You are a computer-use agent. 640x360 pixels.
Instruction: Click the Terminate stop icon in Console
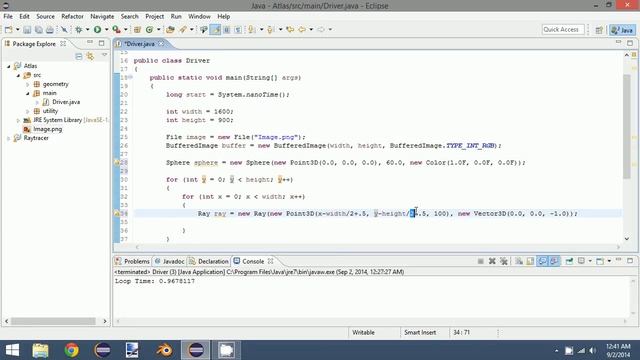pos(480,261)
